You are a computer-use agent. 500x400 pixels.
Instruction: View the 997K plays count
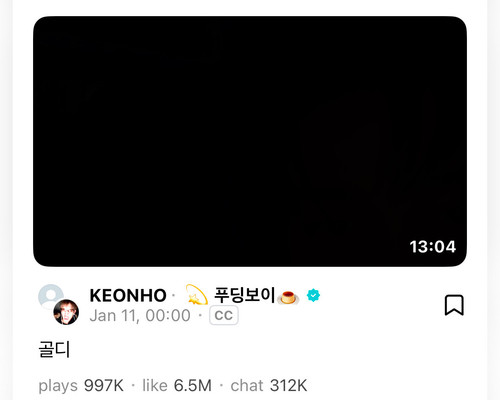click(104, 386)
